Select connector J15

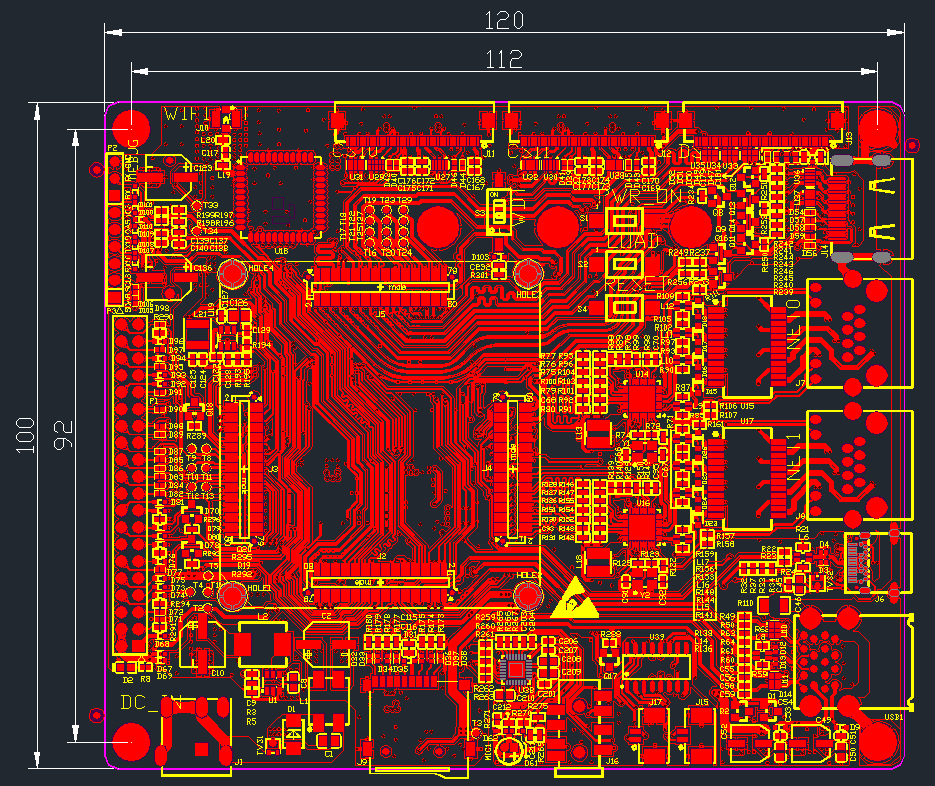coord(699,735)
